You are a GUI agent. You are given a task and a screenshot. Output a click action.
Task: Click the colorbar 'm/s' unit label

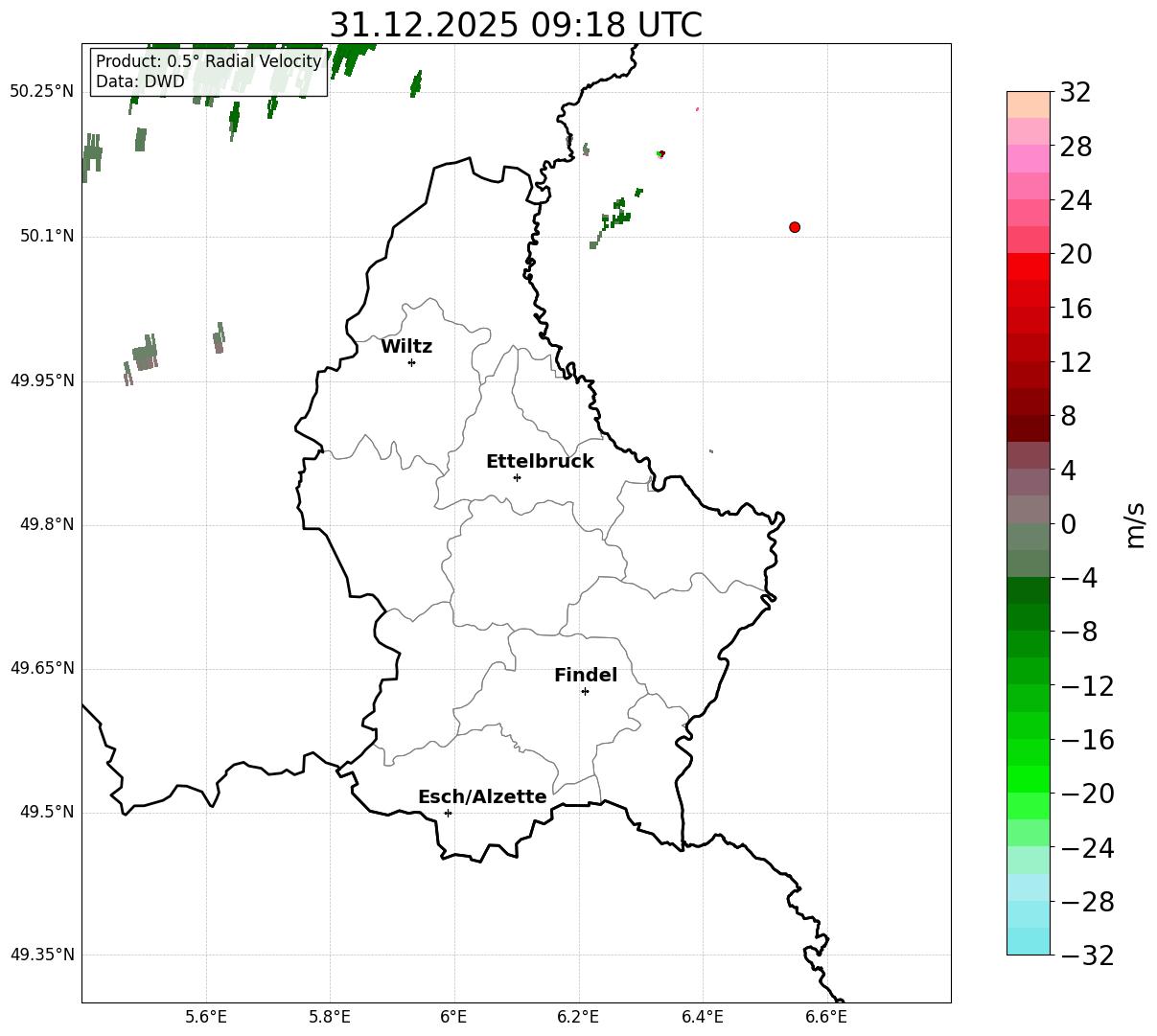pyautogui.click(x=1135, y=524)
